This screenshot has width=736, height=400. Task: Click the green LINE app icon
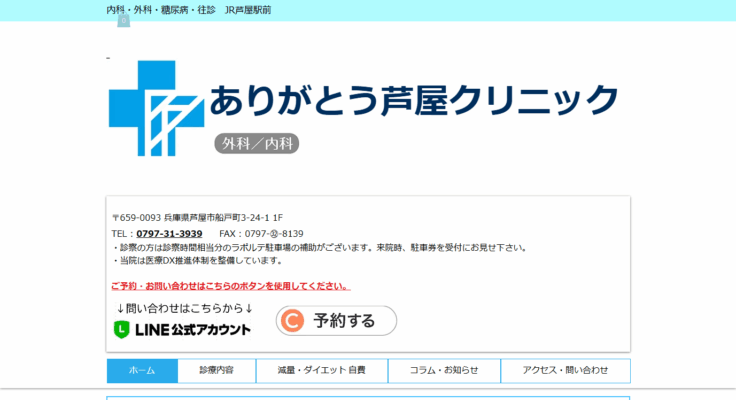click(122, 328)
